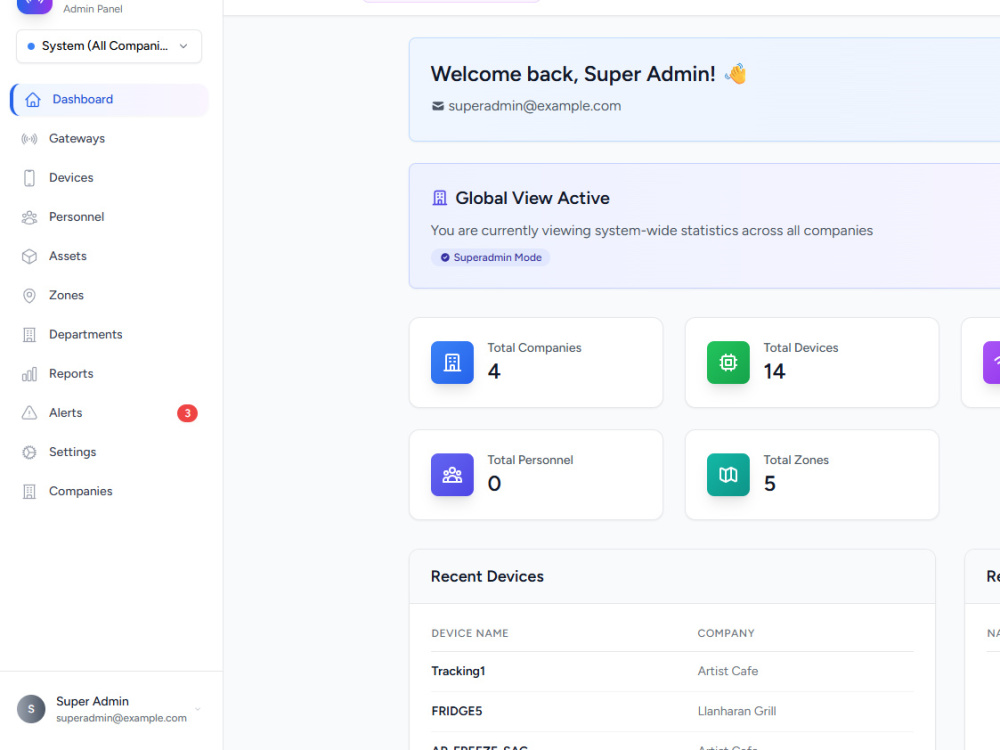Open the Reports section
This screenshot has width=1000, height=750.
110,374
